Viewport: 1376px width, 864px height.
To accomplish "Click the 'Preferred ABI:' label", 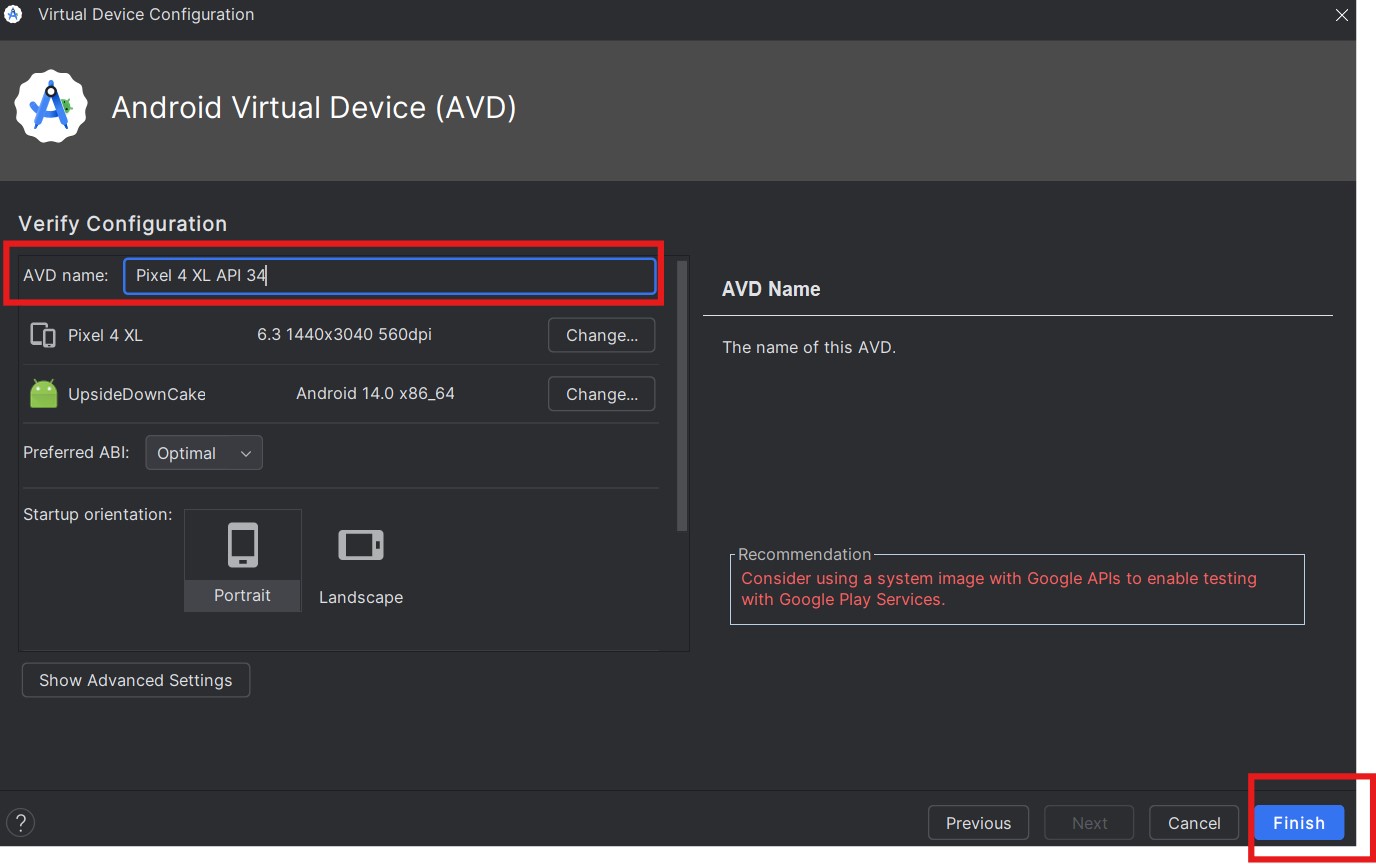I will tap(76, 452).
